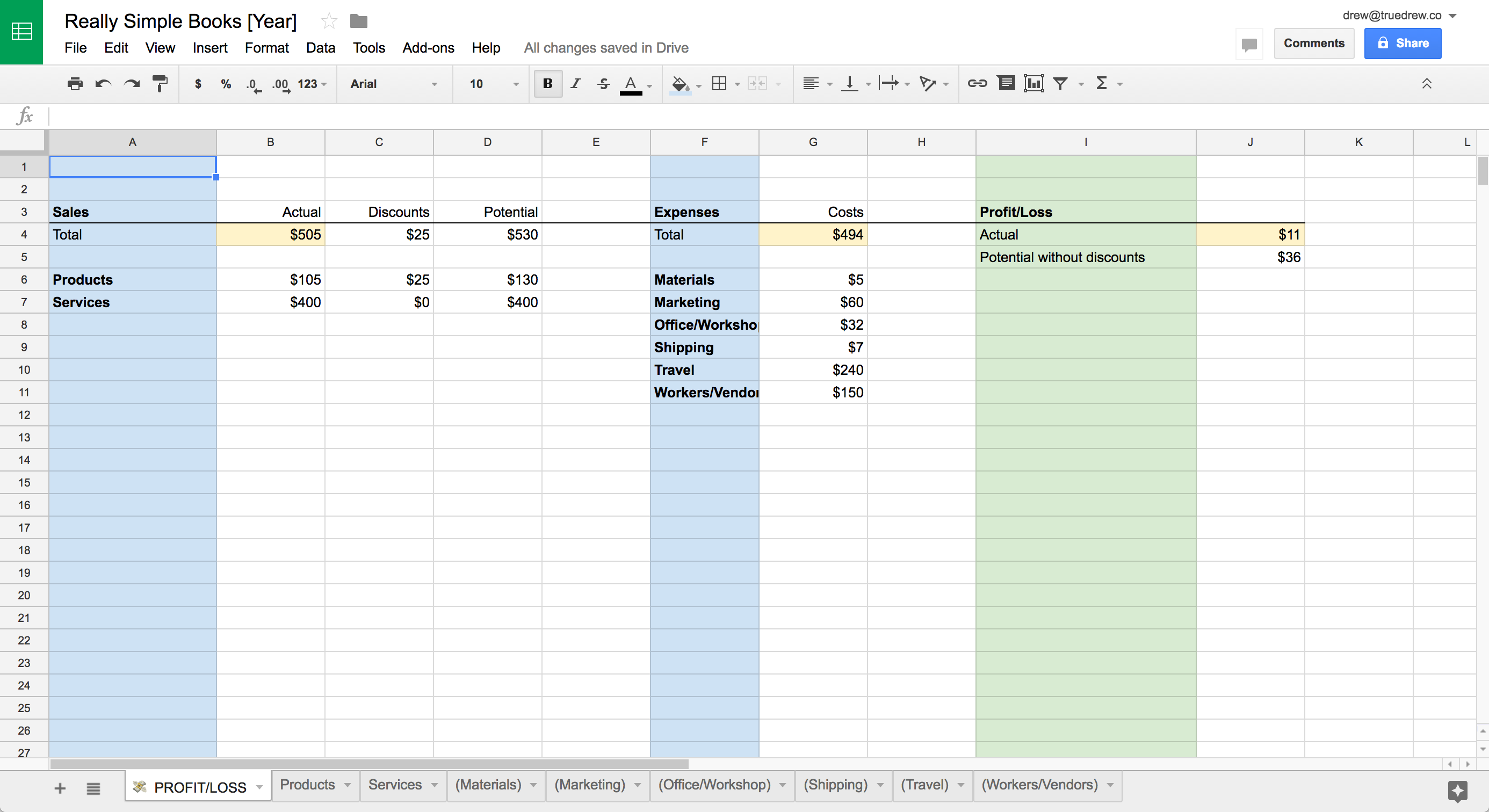Click the paint format roller icon

160,84
